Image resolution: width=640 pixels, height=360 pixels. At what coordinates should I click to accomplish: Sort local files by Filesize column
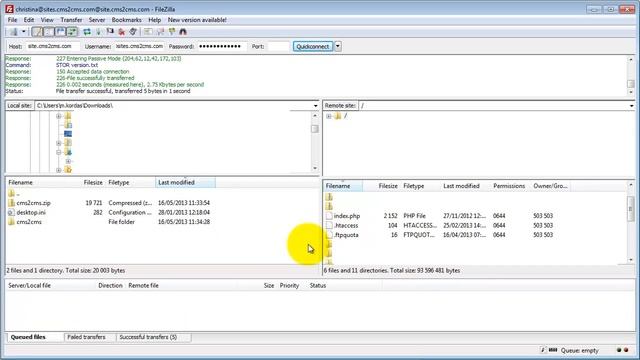click(x=93, y=182)
